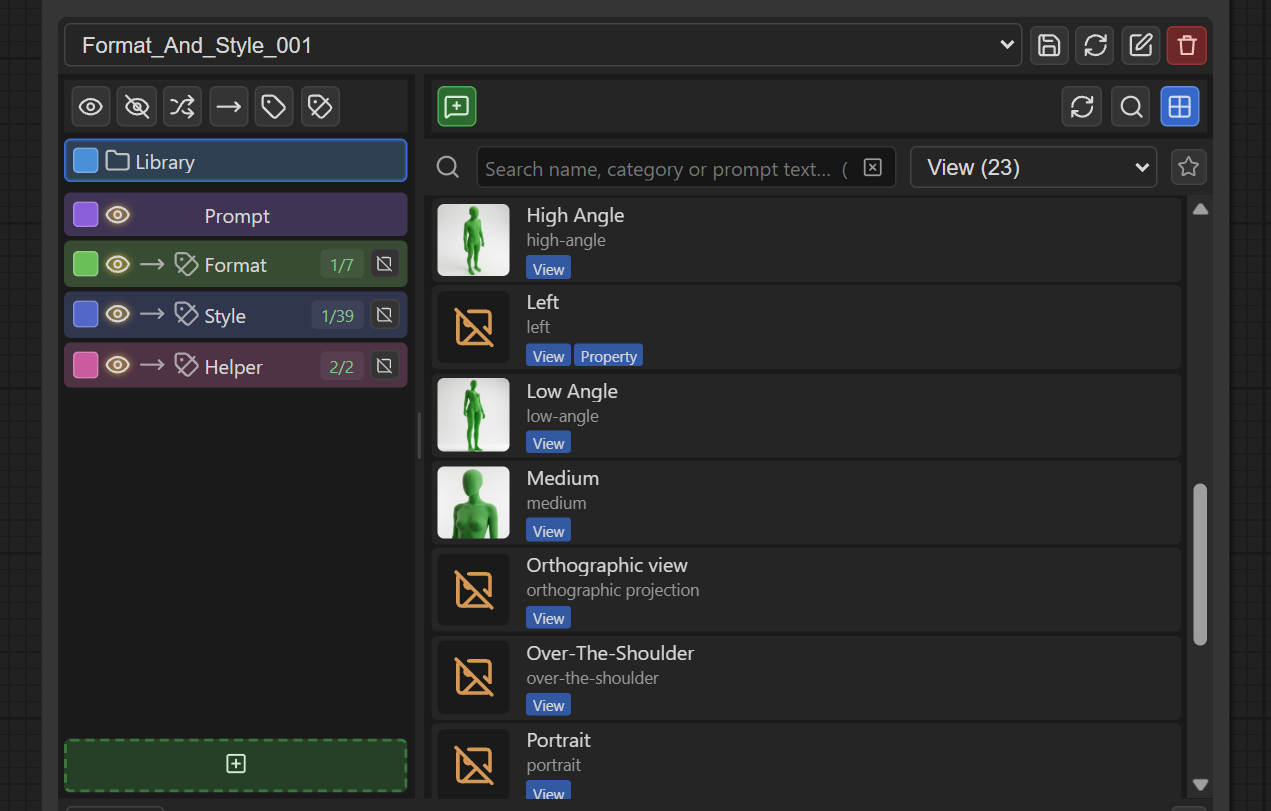1271x811 pixels.
Task: Click the missing image placeholder for Over-The-Shoulder
Action: click(x=473, y=677)
